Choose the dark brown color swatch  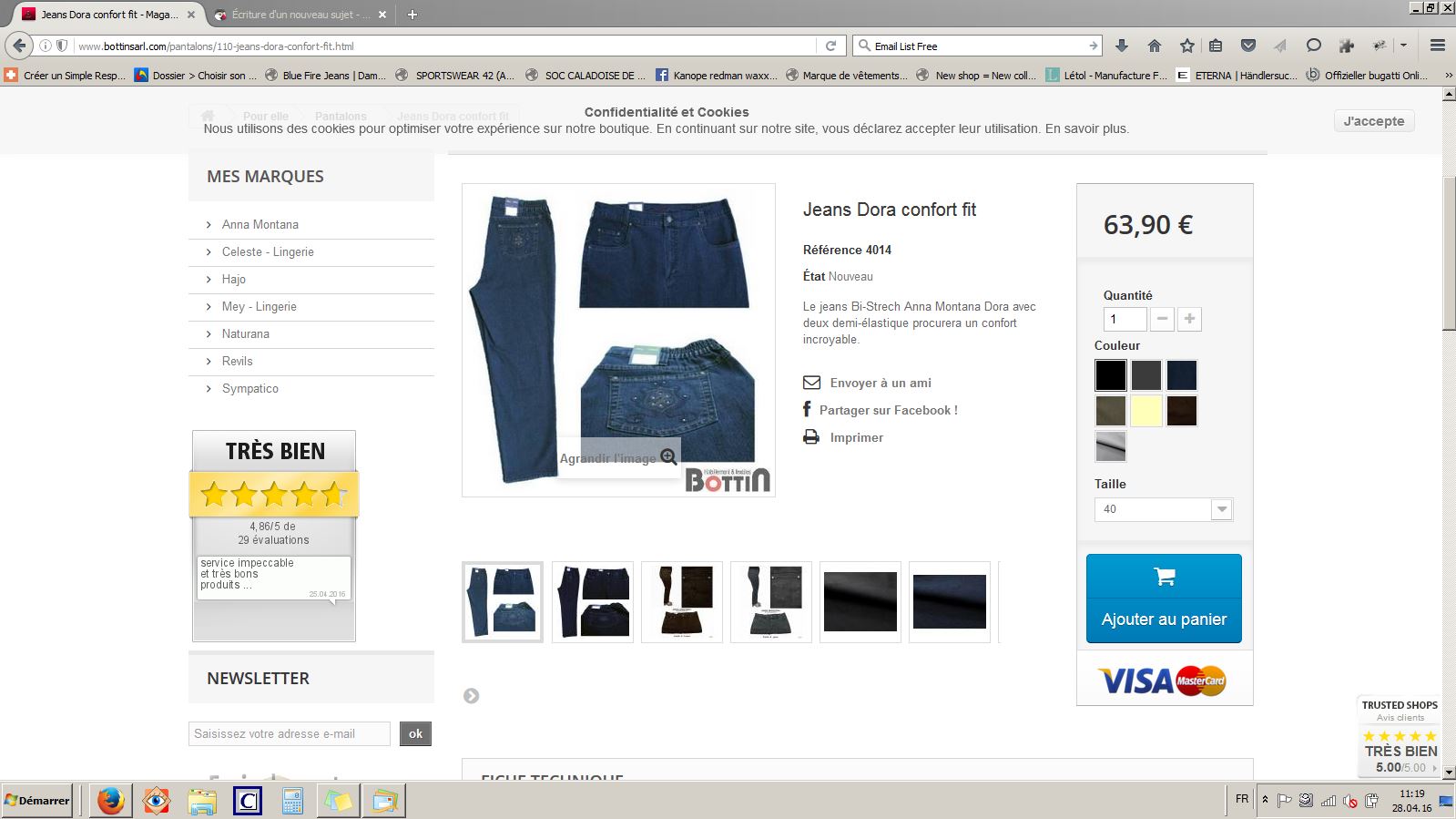pyautogui.click(x=1182, y=411)
